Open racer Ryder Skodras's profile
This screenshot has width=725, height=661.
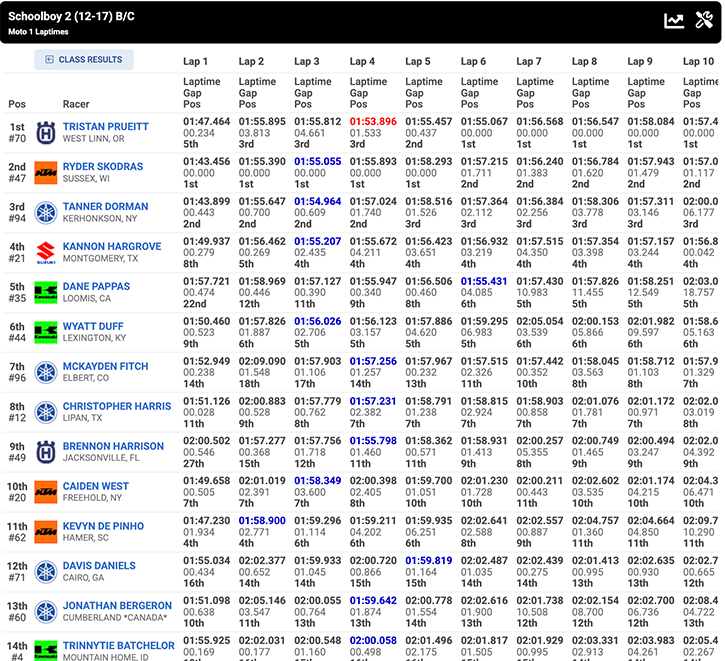point(103,166)
